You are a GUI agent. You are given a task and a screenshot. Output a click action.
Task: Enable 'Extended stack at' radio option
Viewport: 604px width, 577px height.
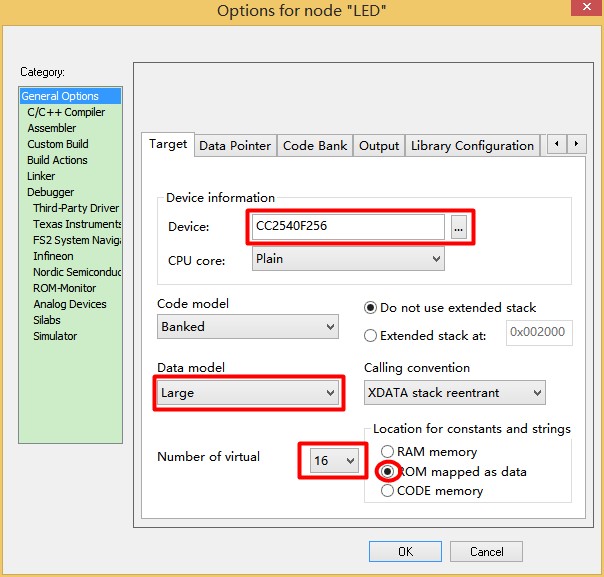[x=370, y=336]
